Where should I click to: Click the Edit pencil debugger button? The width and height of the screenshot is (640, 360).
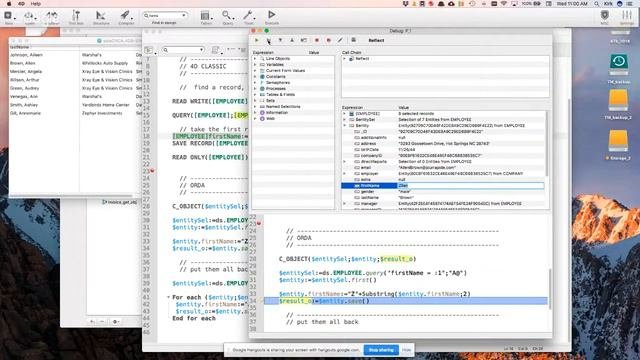coord(340,40)
